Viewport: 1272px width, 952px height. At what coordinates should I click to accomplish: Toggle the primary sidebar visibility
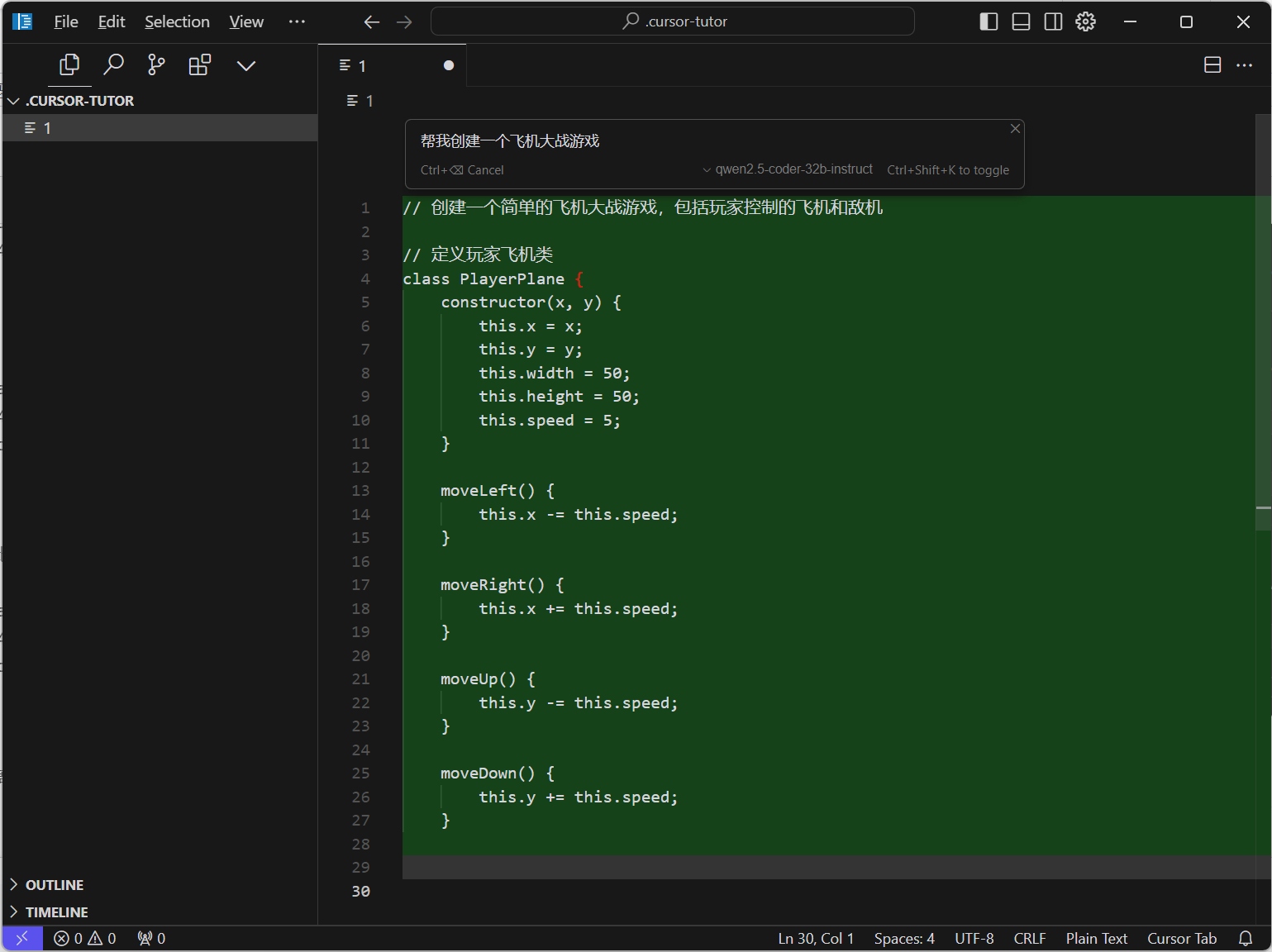coord(989,21)
